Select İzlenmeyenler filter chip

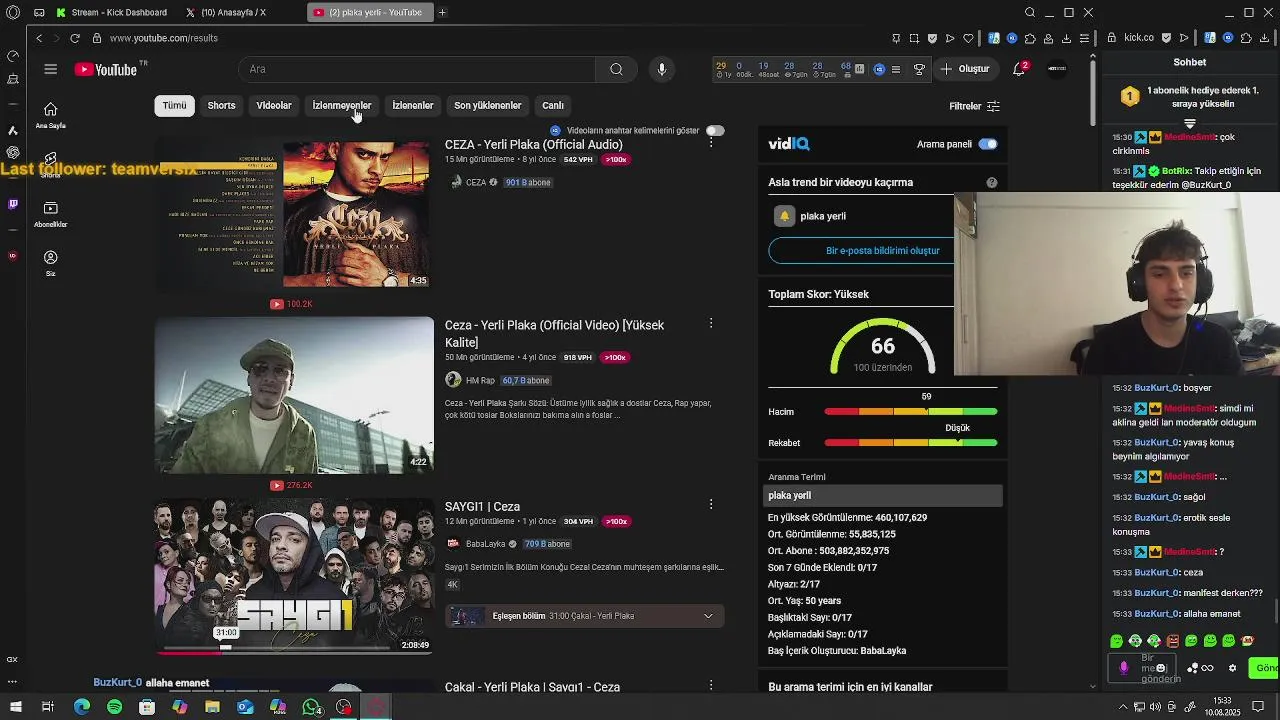[x=342, y=106]
